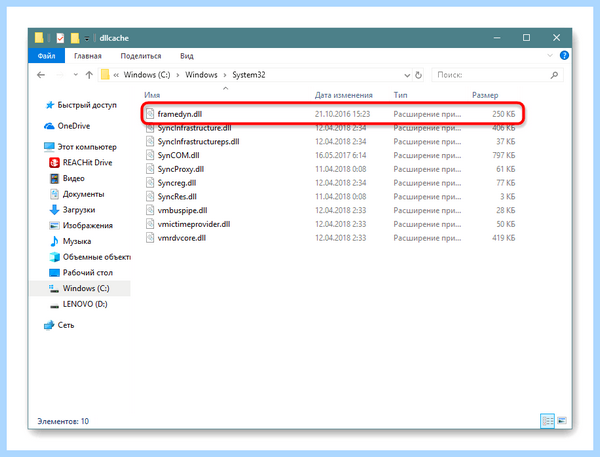Click Windows folder in address breadcrumb
Screen dimensions: 600x457
(201, 75)
